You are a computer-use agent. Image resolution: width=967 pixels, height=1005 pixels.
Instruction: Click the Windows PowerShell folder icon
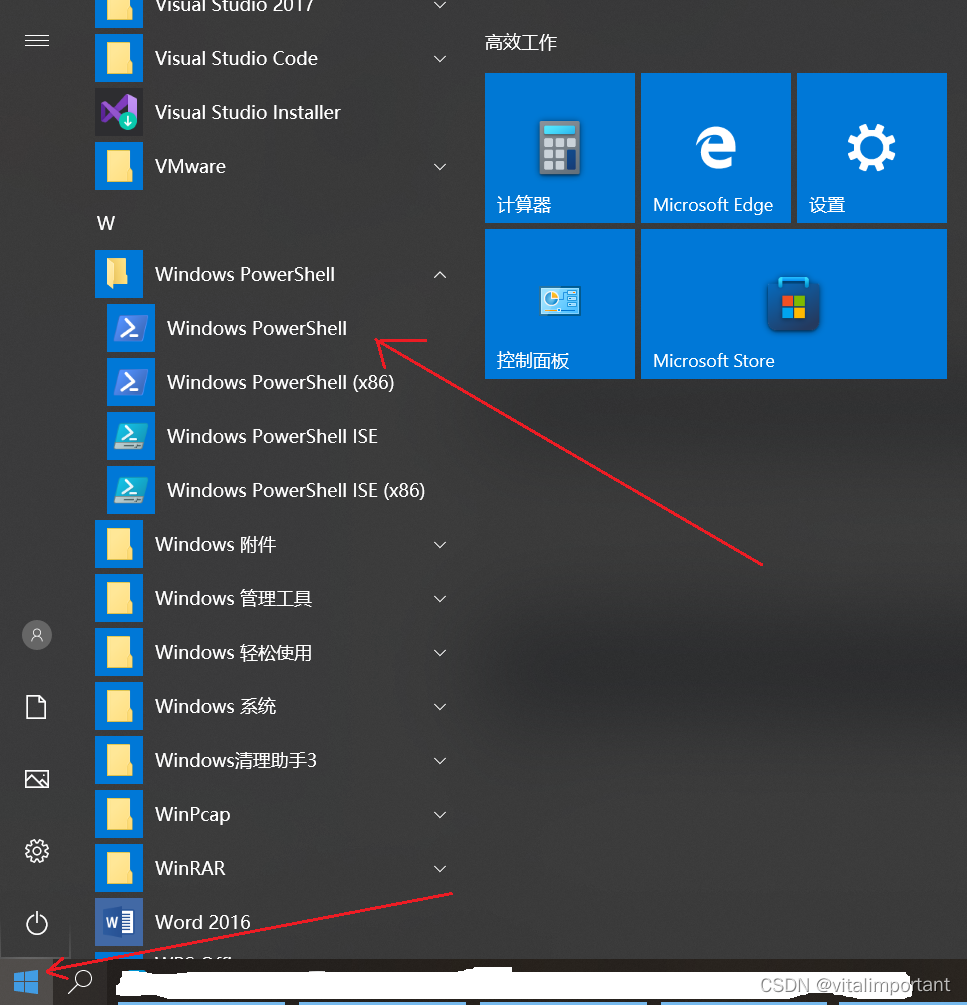pyautogui.click(x=119, y=274)
